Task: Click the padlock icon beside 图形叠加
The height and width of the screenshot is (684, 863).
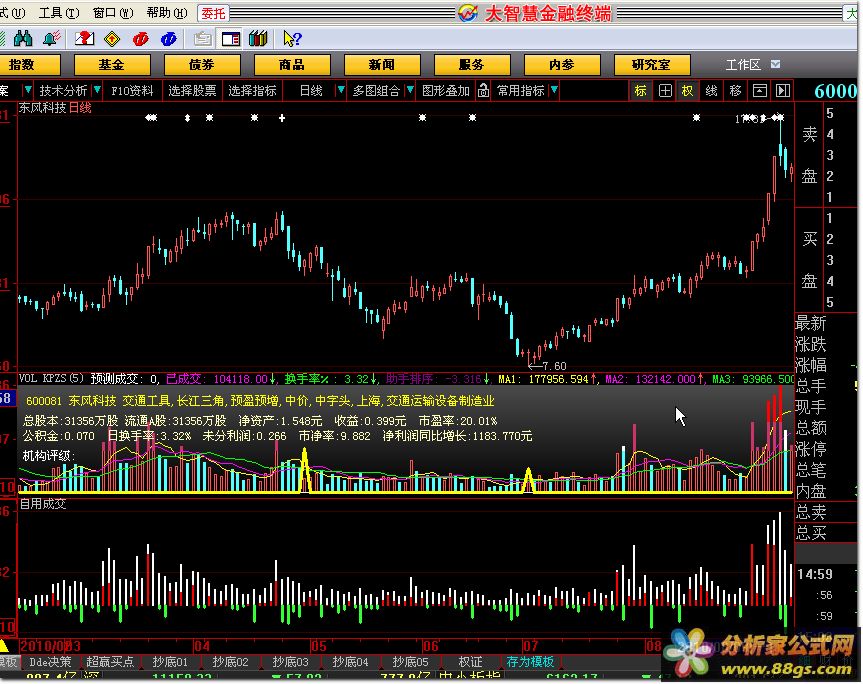Action: [x=483, y=90]
